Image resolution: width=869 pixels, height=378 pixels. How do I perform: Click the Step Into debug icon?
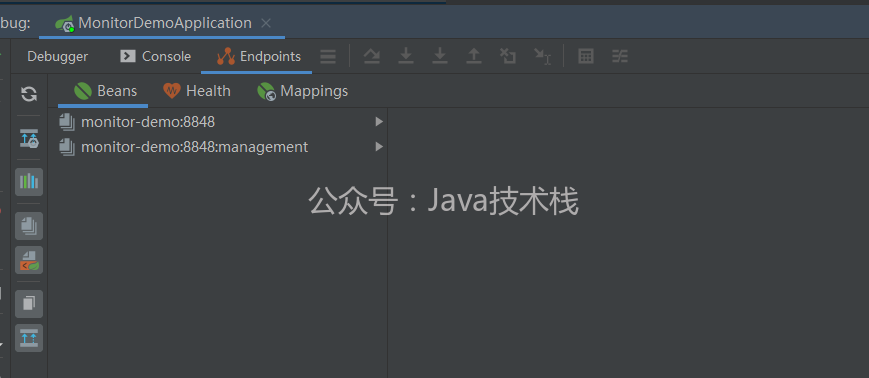coord(406,56)
